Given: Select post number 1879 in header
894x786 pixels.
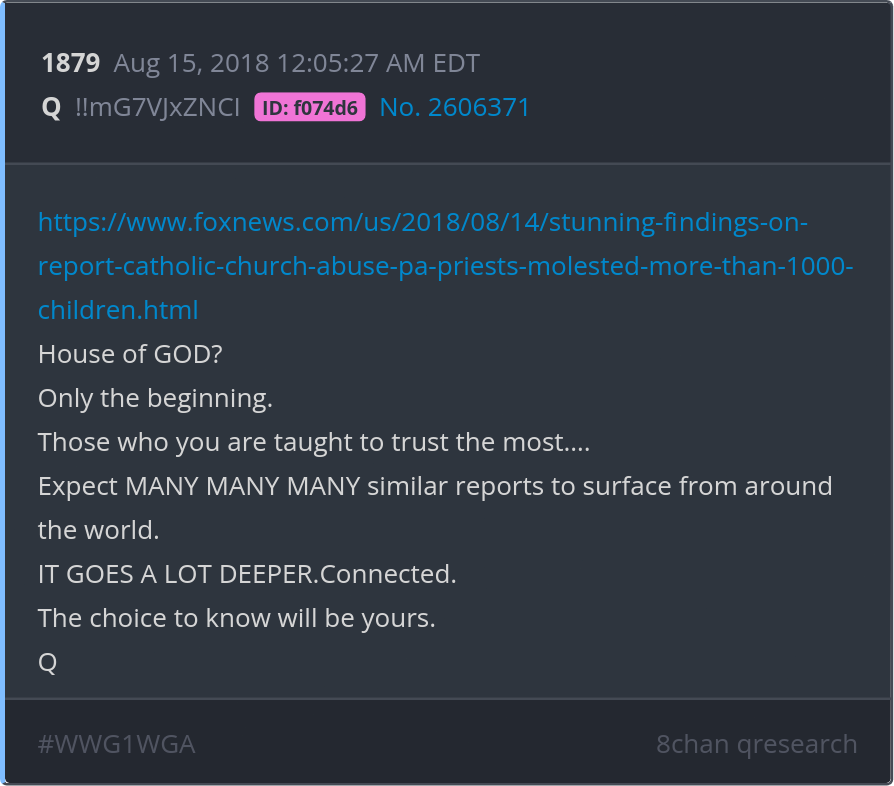Looking at the screenshot, I should point(70,64).
